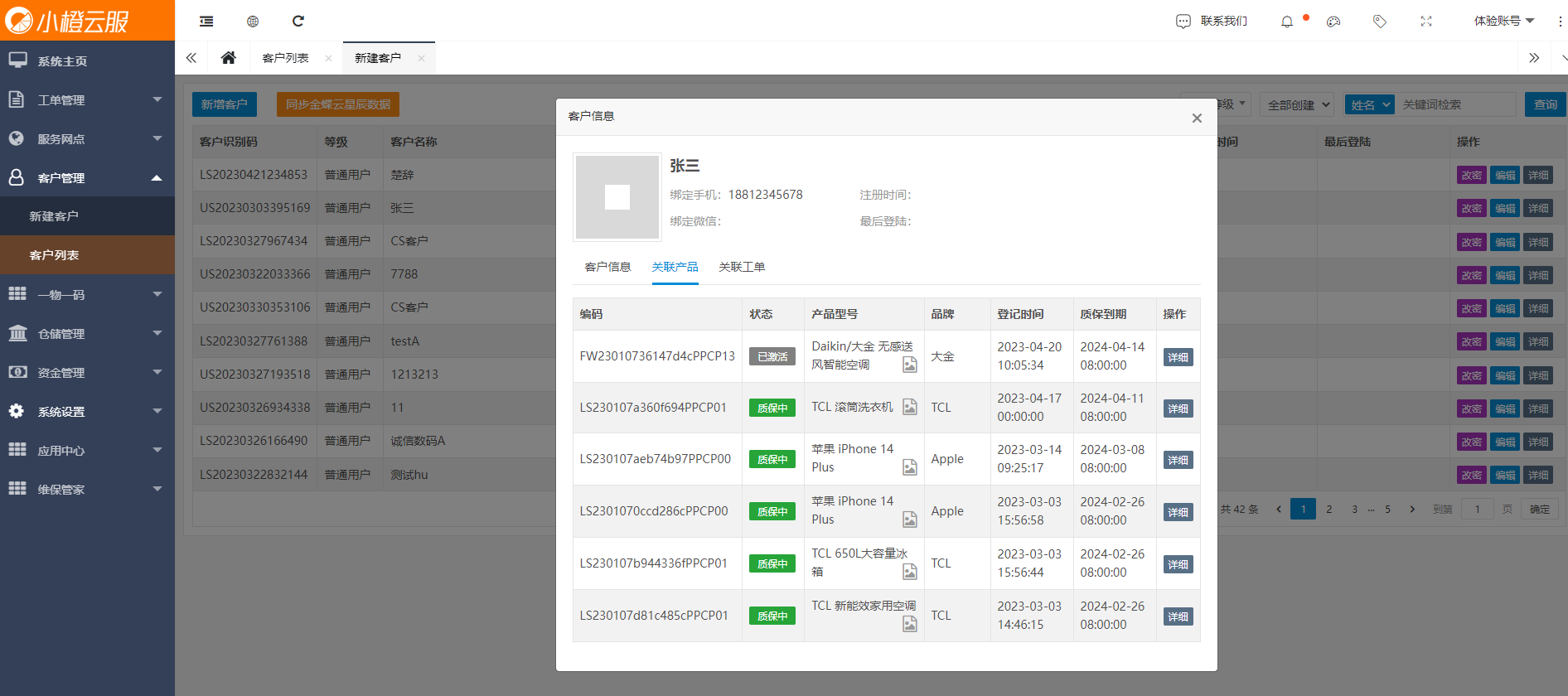1568x696 pixels.
Task: Expand 资金管理 menu
Action: point(87,372)
